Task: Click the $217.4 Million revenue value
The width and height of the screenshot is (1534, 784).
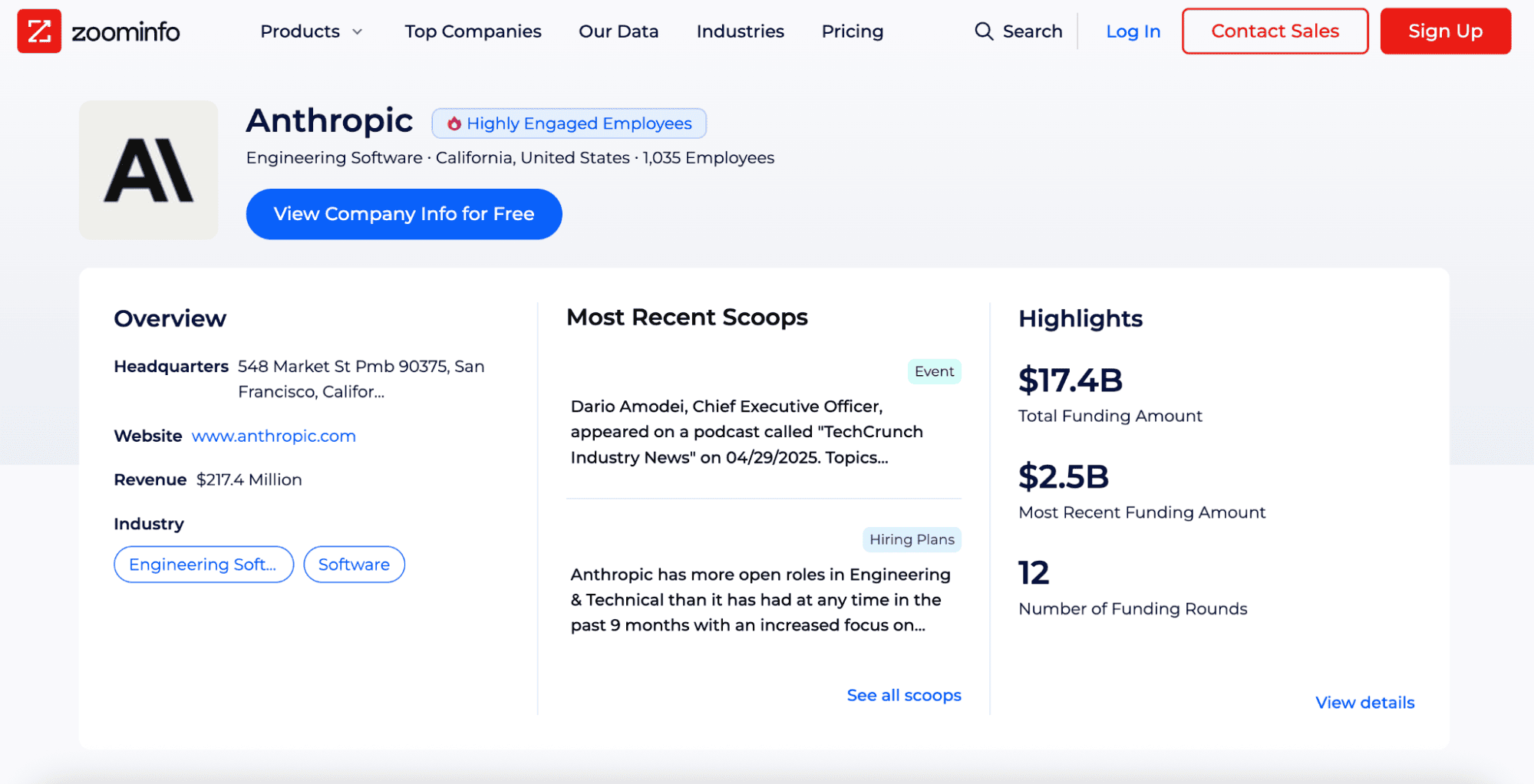Action: pyautogui.click(x=249, y=479)
